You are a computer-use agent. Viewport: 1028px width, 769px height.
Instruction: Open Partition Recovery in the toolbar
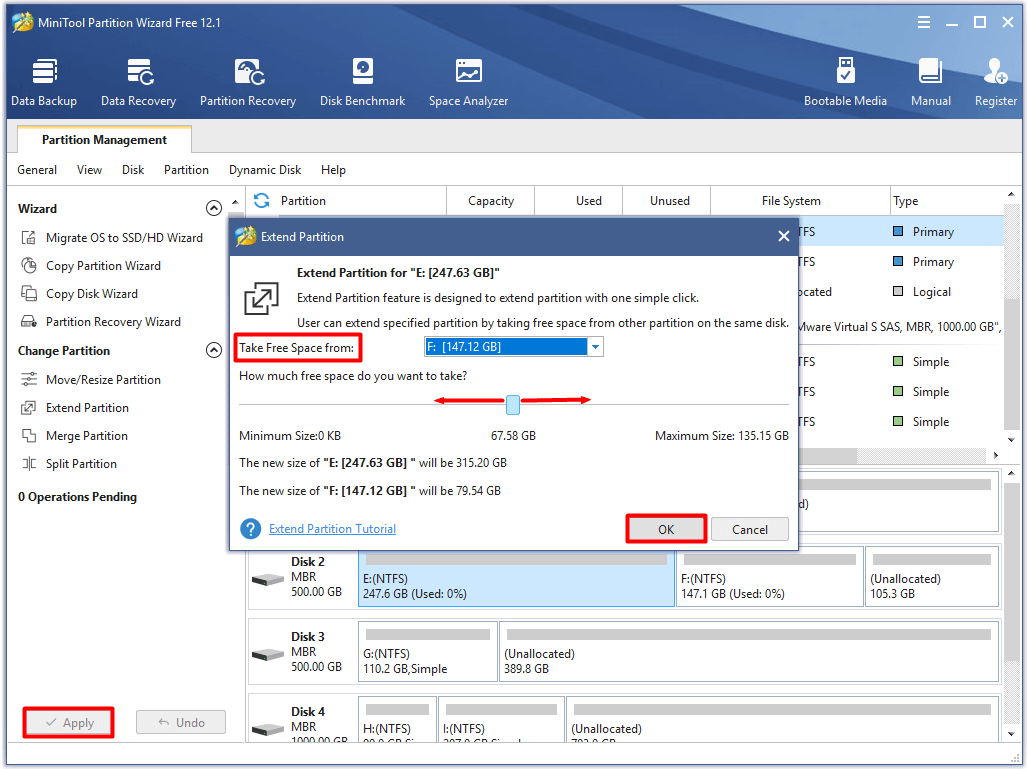click(248, 83)
